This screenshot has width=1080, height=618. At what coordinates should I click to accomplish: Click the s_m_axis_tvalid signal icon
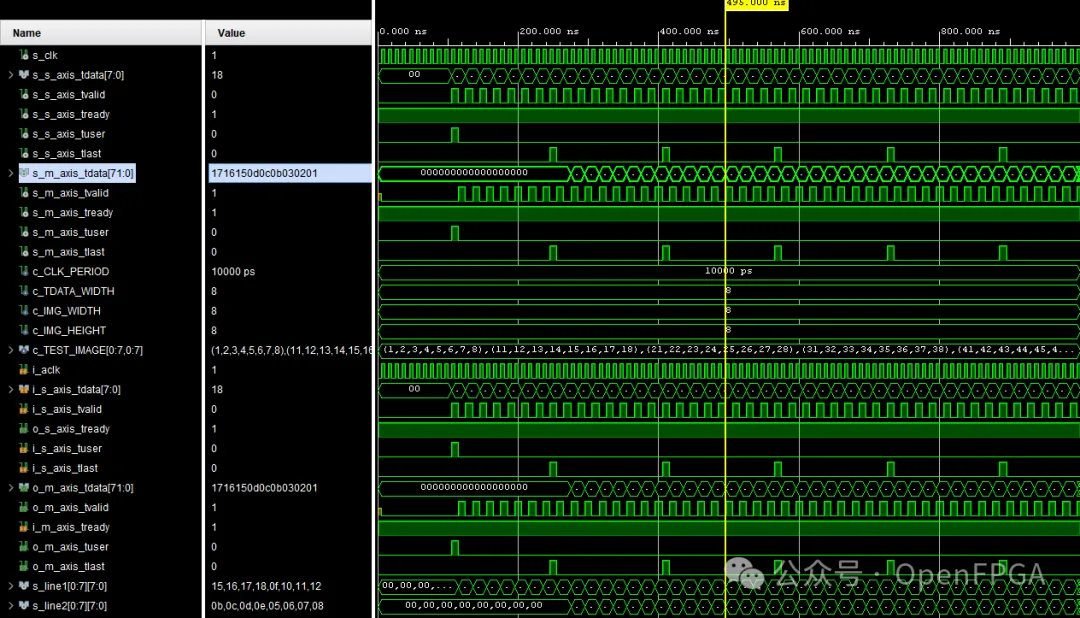[x=24, y=193]
